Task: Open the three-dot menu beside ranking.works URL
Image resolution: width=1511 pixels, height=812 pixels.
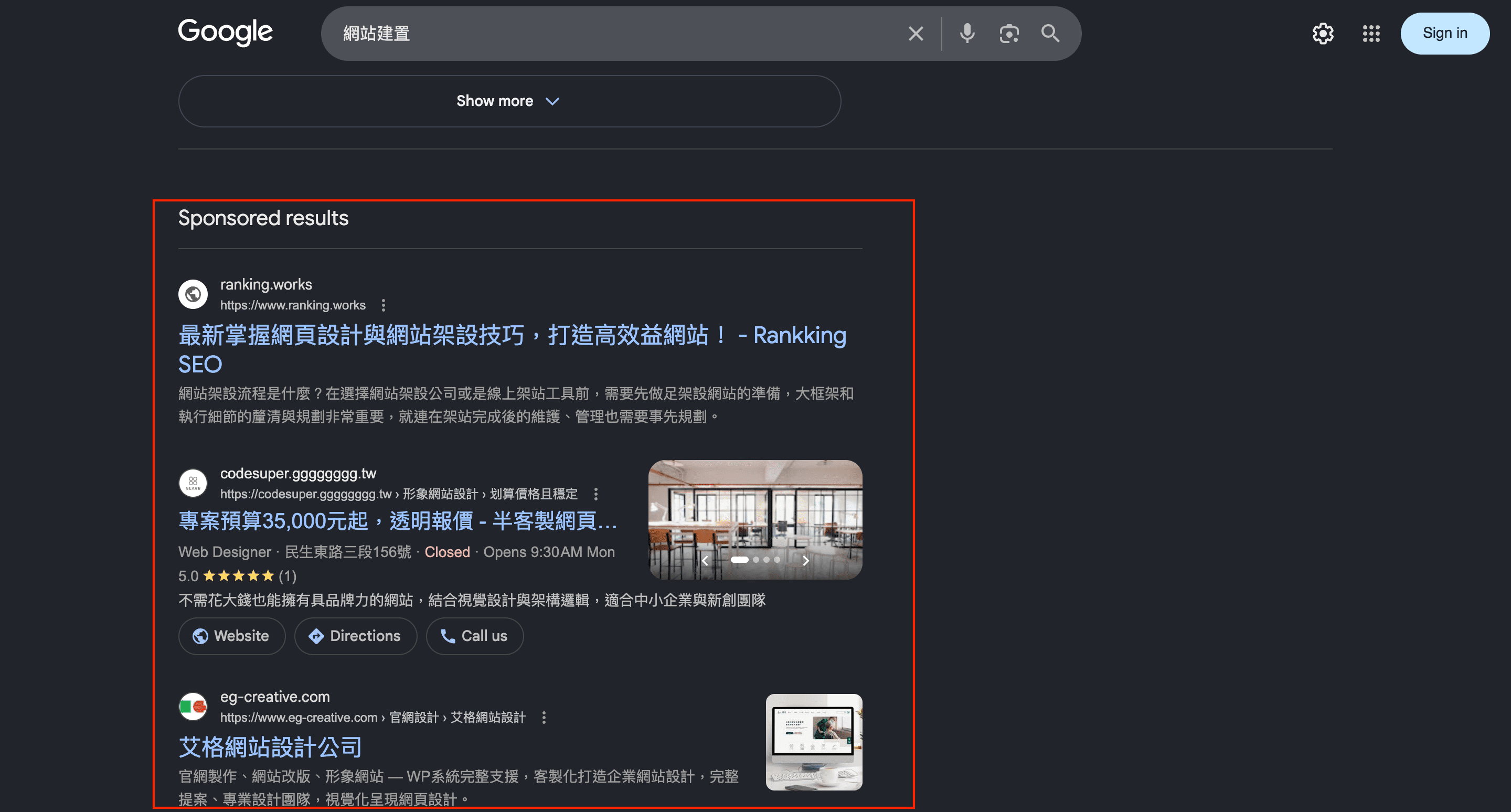Action: pos(383,305)
